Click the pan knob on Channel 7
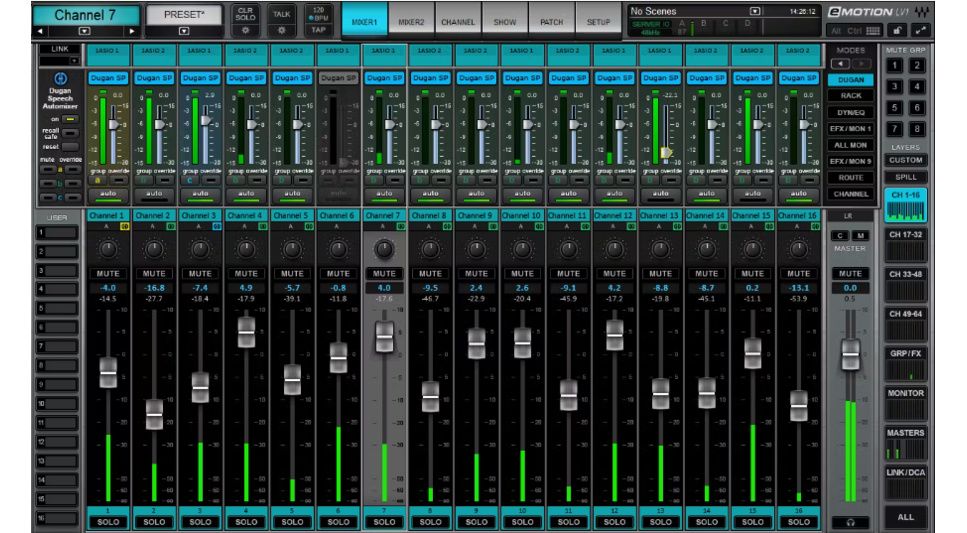The height and width of the screenshot is (533, 967). pos(384,249)
